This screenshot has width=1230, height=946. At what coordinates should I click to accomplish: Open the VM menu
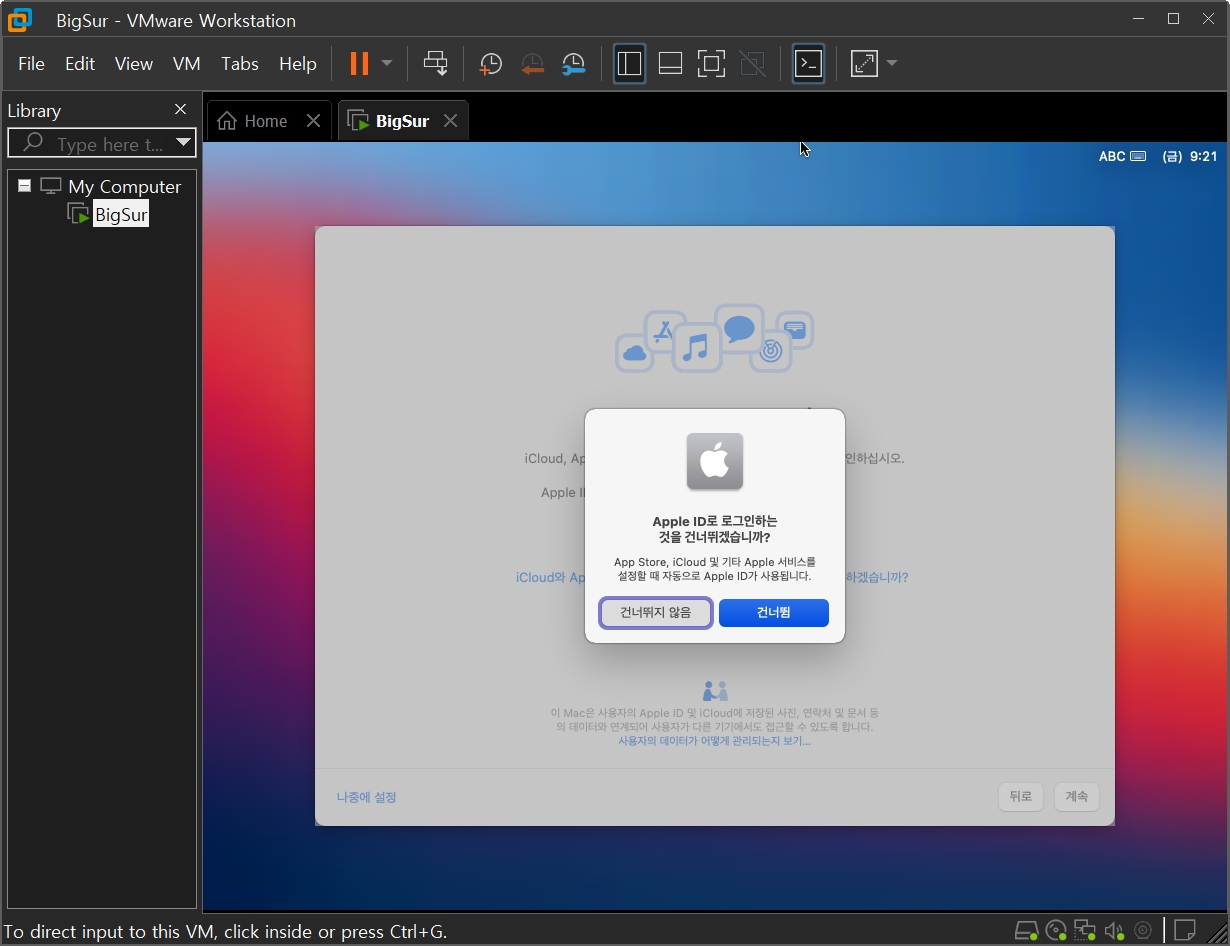coord(187,64)
